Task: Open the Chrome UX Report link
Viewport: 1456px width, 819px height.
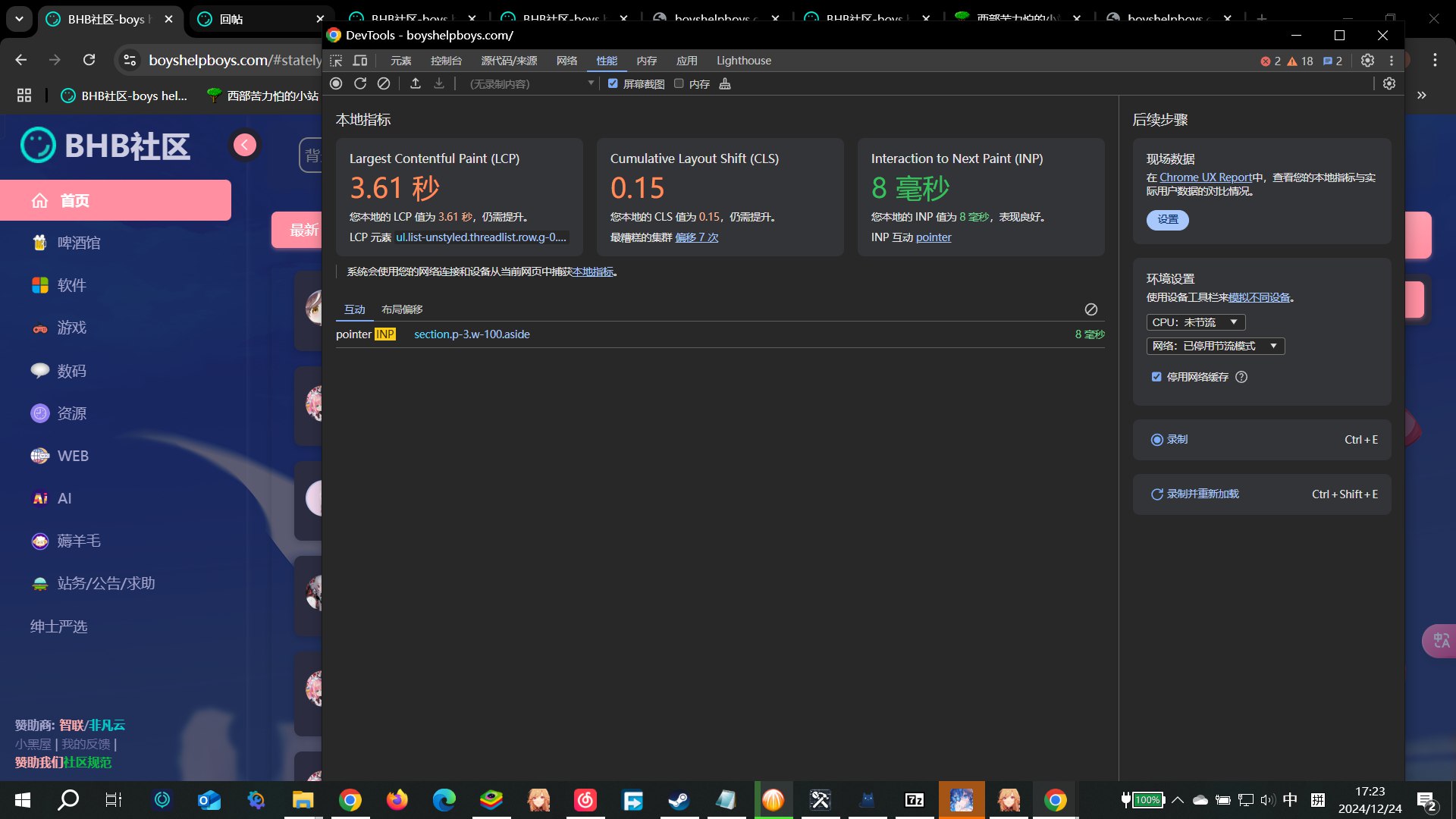Action: pos(1206,177)
